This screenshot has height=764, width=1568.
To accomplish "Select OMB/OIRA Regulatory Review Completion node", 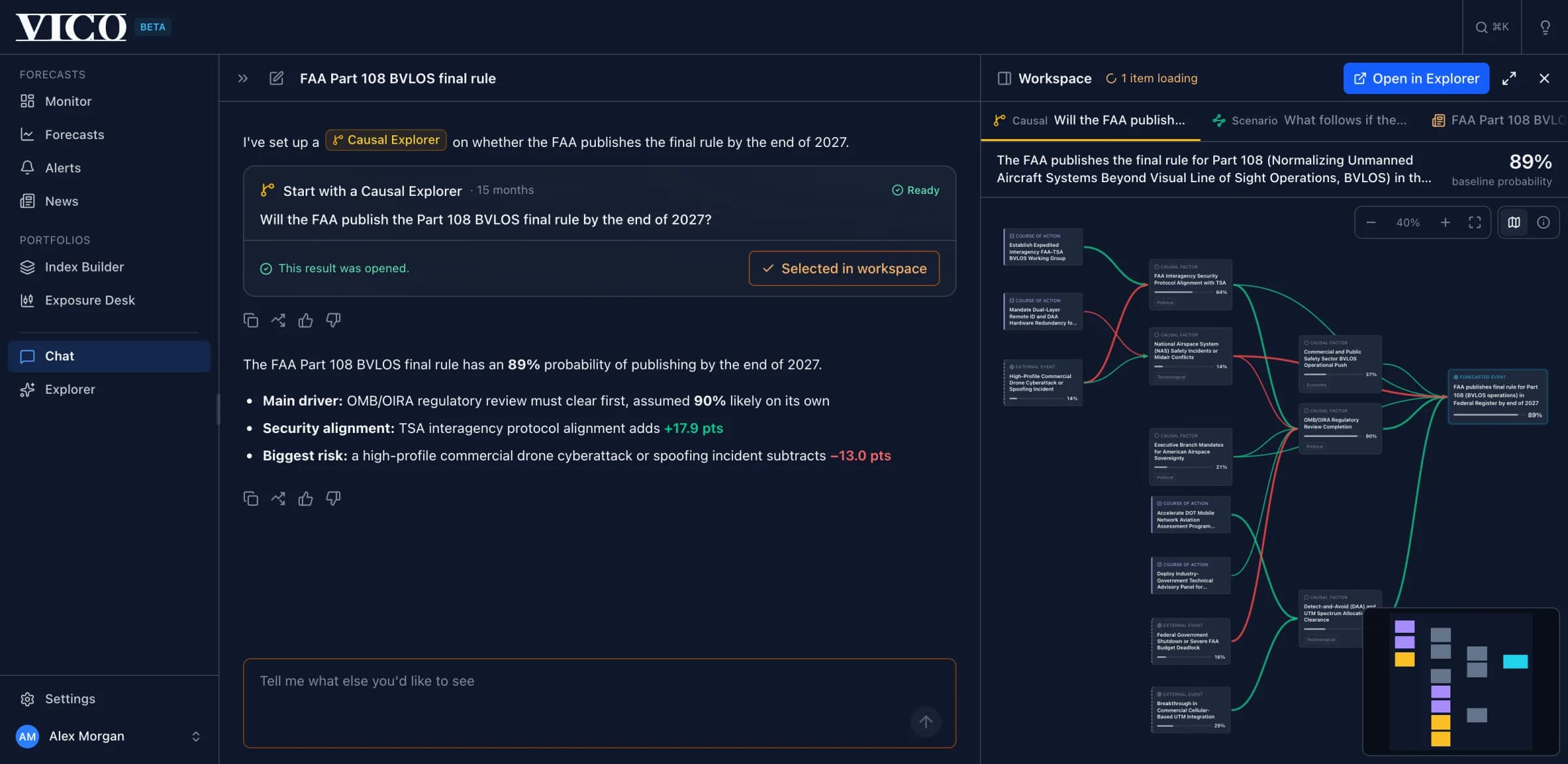I will [x=1340, y=429].
